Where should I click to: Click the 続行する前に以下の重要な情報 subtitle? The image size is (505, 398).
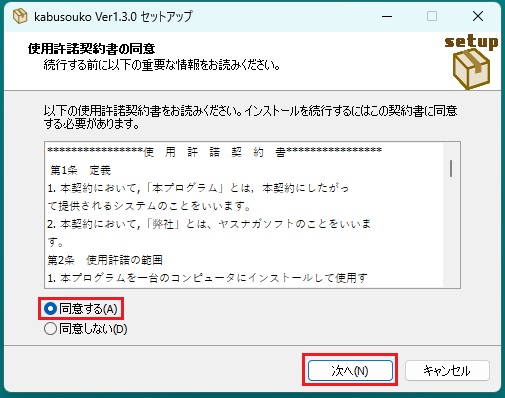pyautogui.click(x=162, y=65)
